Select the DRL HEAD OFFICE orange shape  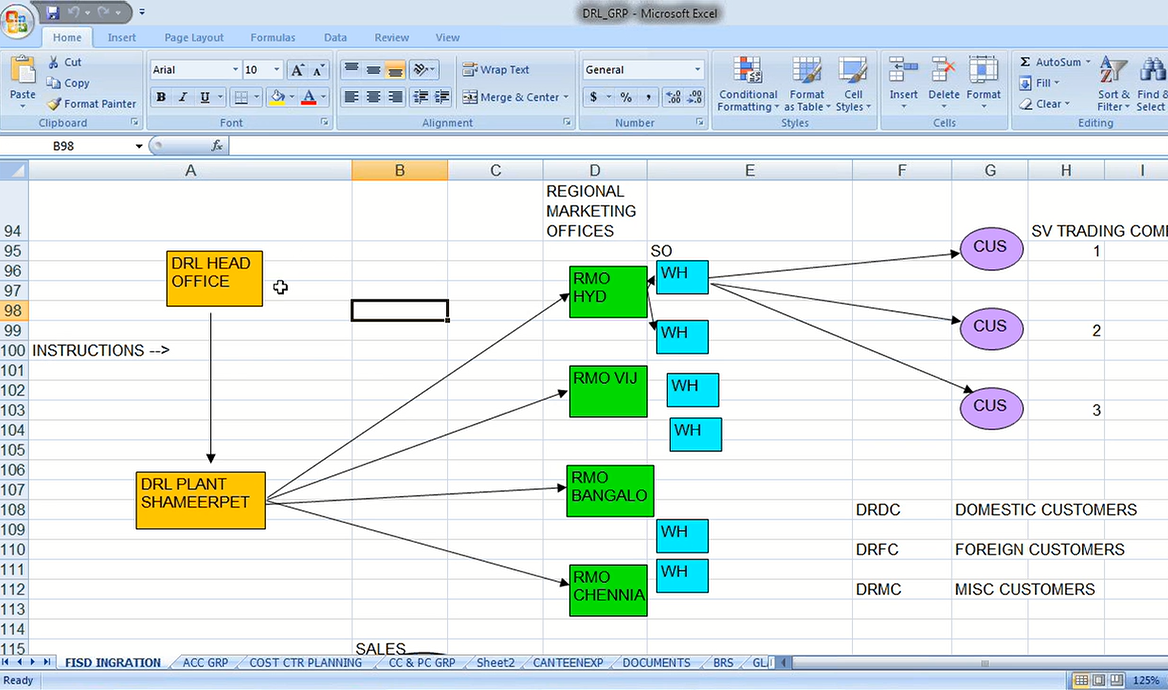(215, 279)
